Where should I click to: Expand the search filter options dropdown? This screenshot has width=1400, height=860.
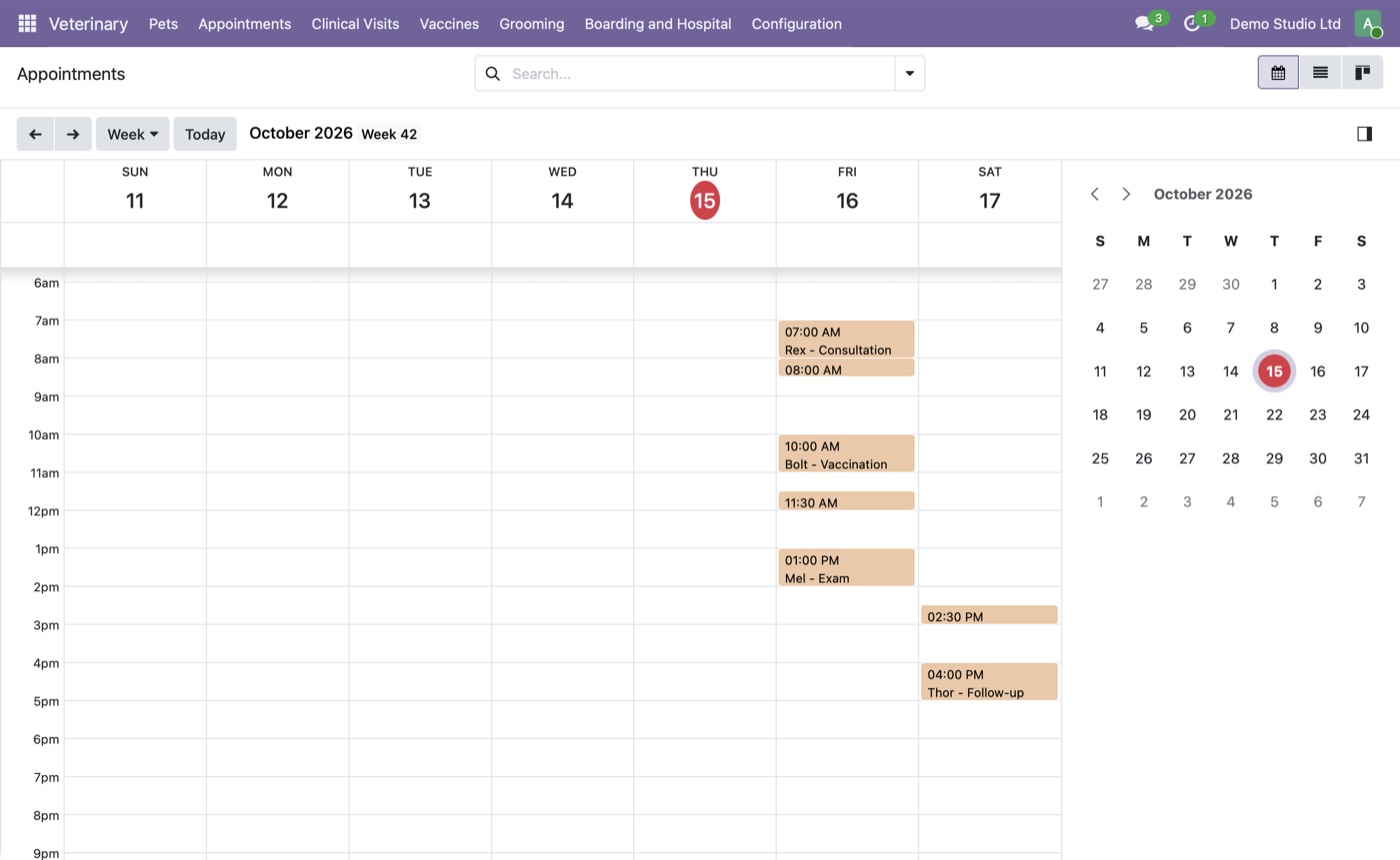click(910, 73)
